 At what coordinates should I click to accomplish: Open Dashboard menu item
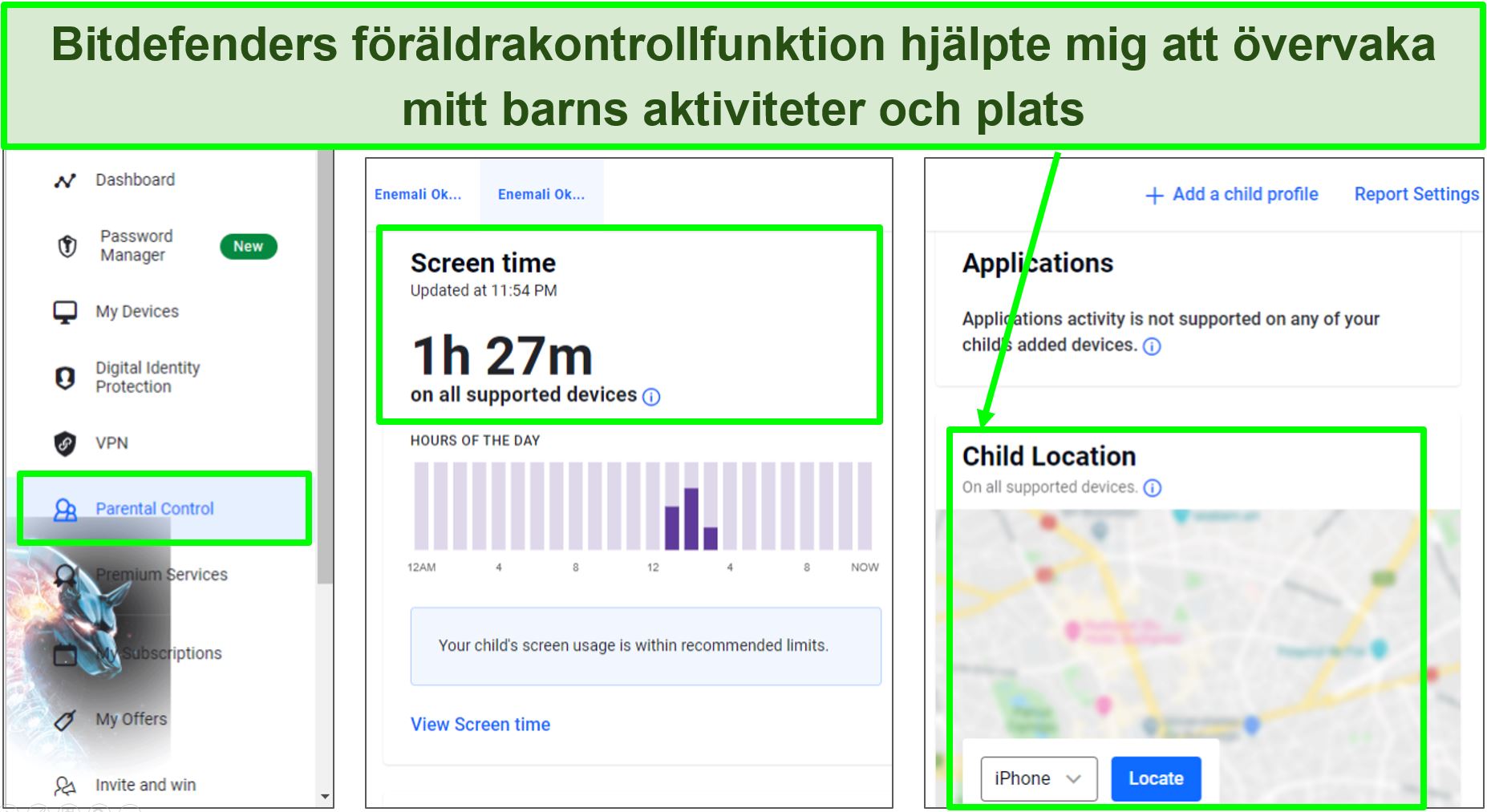coord(135,180)
